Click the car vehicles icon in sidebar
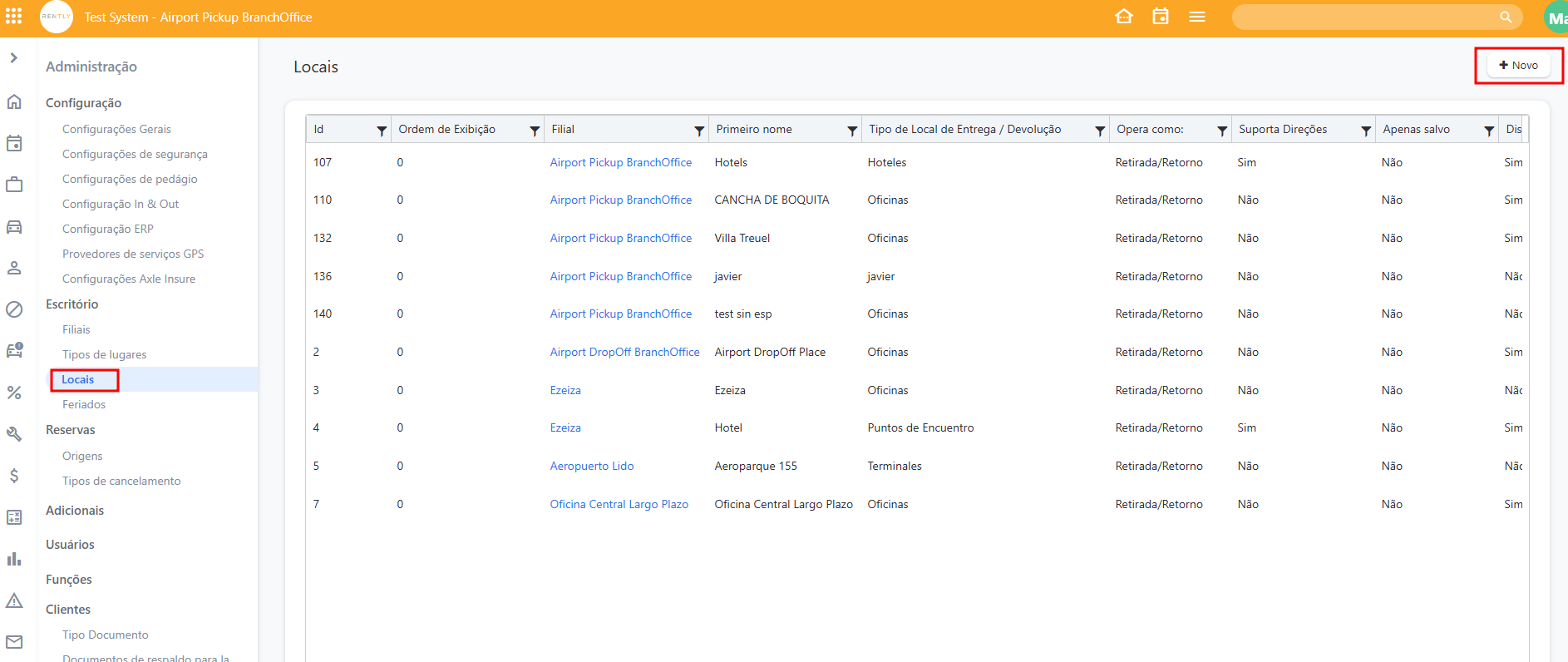1568x662 pixels. click(x=14, y=227)
